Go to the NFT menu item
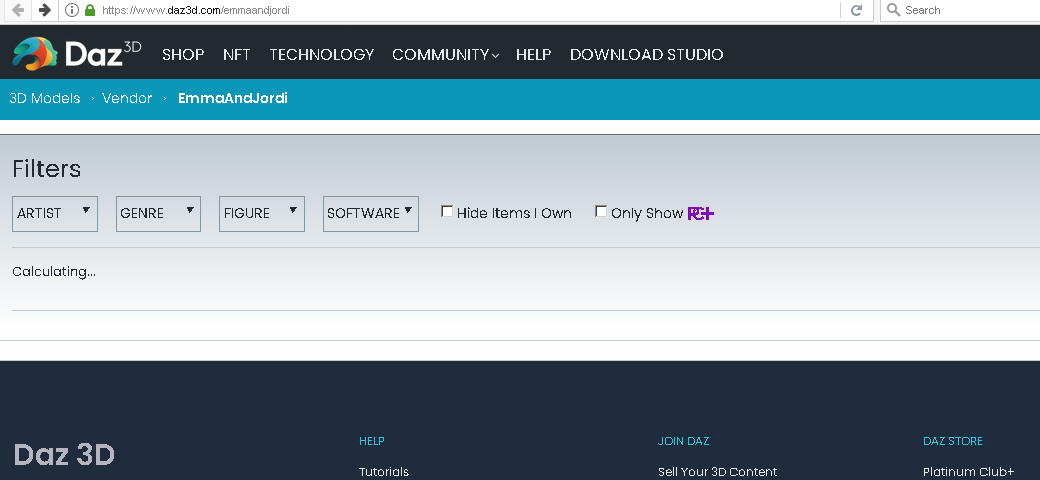Screen dimensions: 1040x480 click(x=237, y=54)
